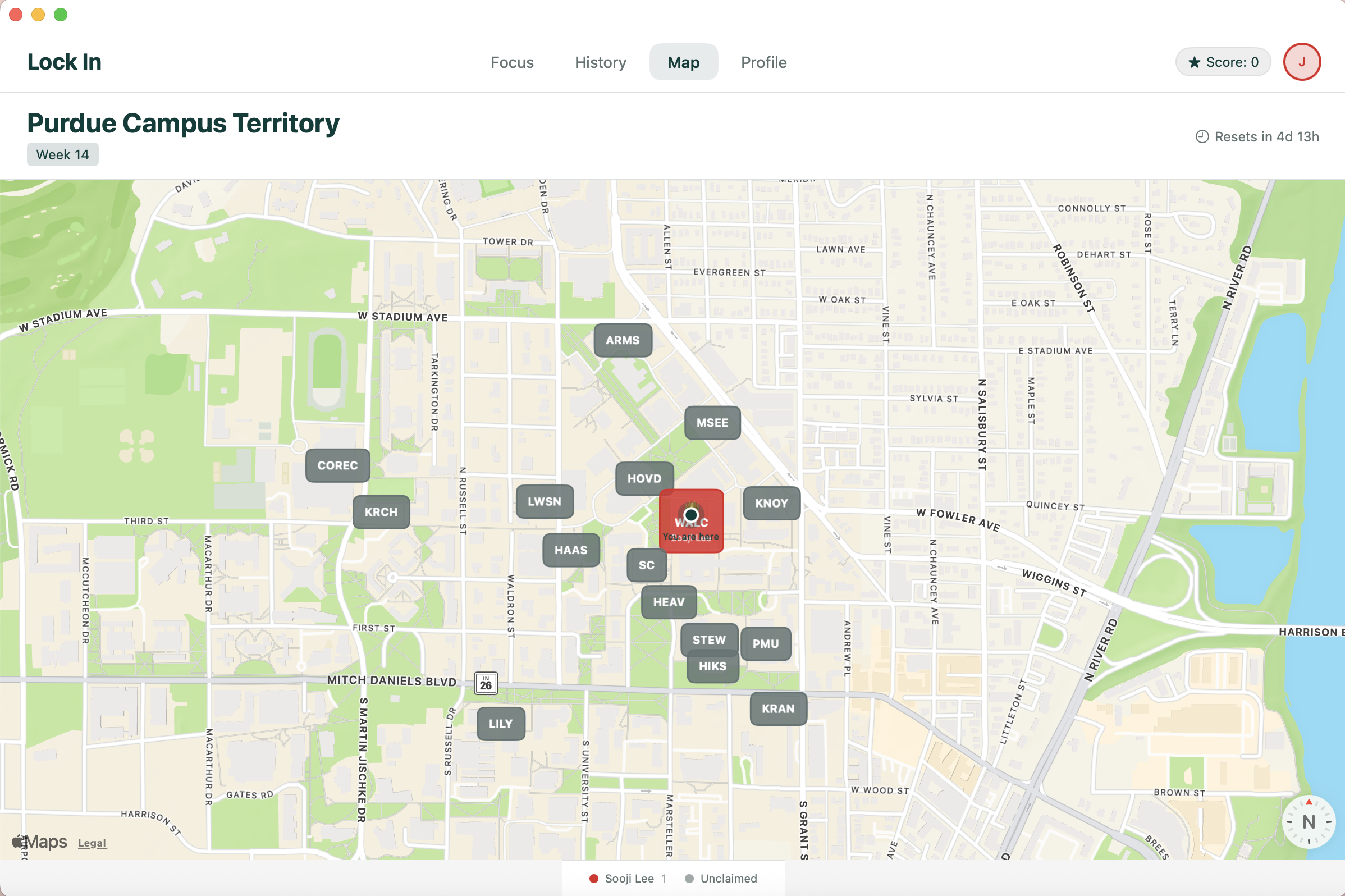Select the PMU building marker
1345x896 pixels.
click(x=765, y=643)
